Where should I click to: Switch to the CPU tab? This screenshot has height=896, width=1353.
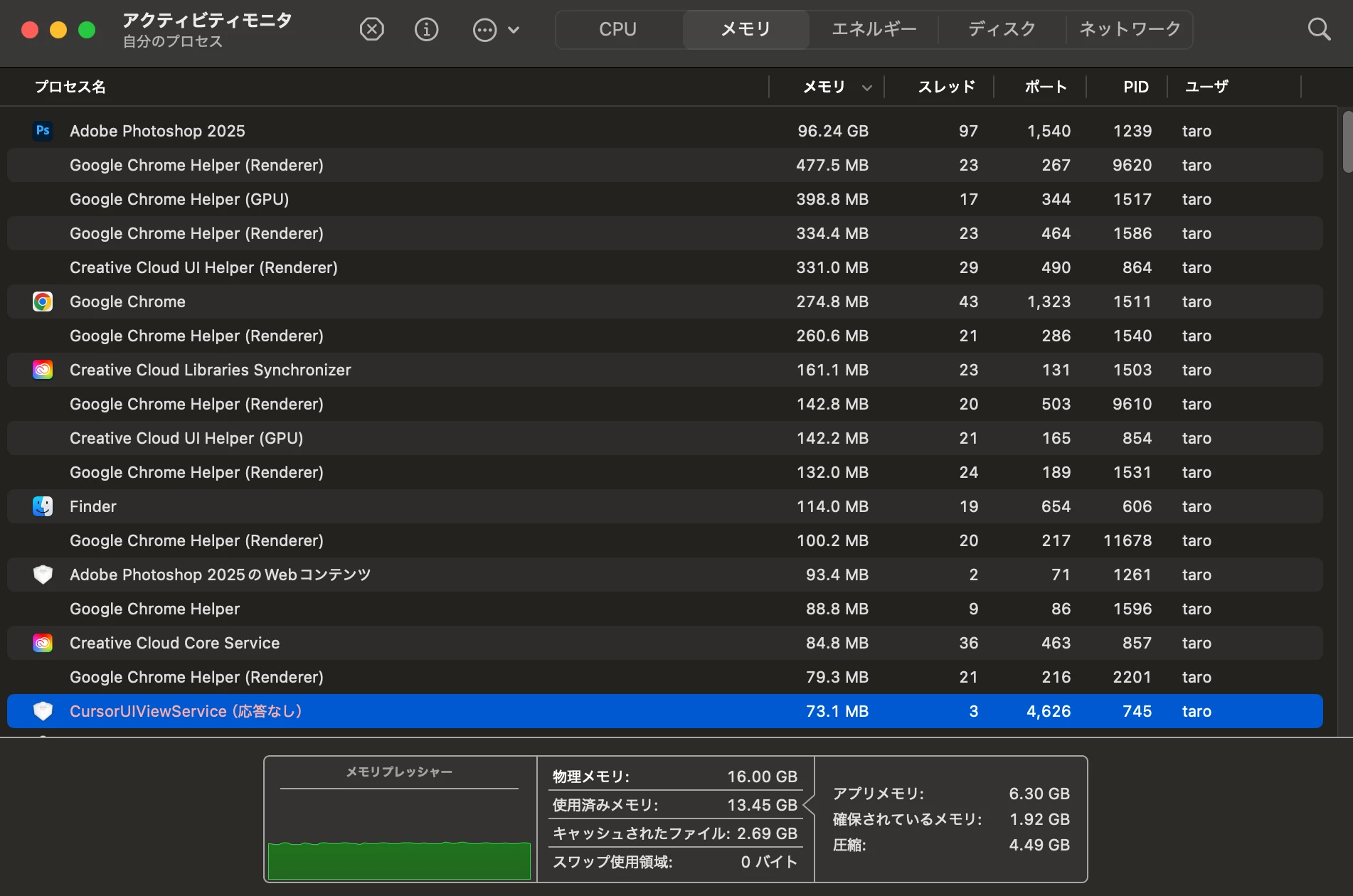pos(617,29)
